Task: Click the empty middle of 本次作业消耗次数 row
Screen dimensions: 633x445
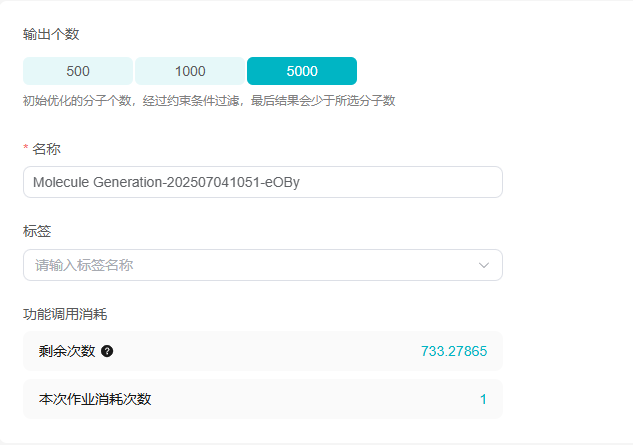Action: [315, 399]
